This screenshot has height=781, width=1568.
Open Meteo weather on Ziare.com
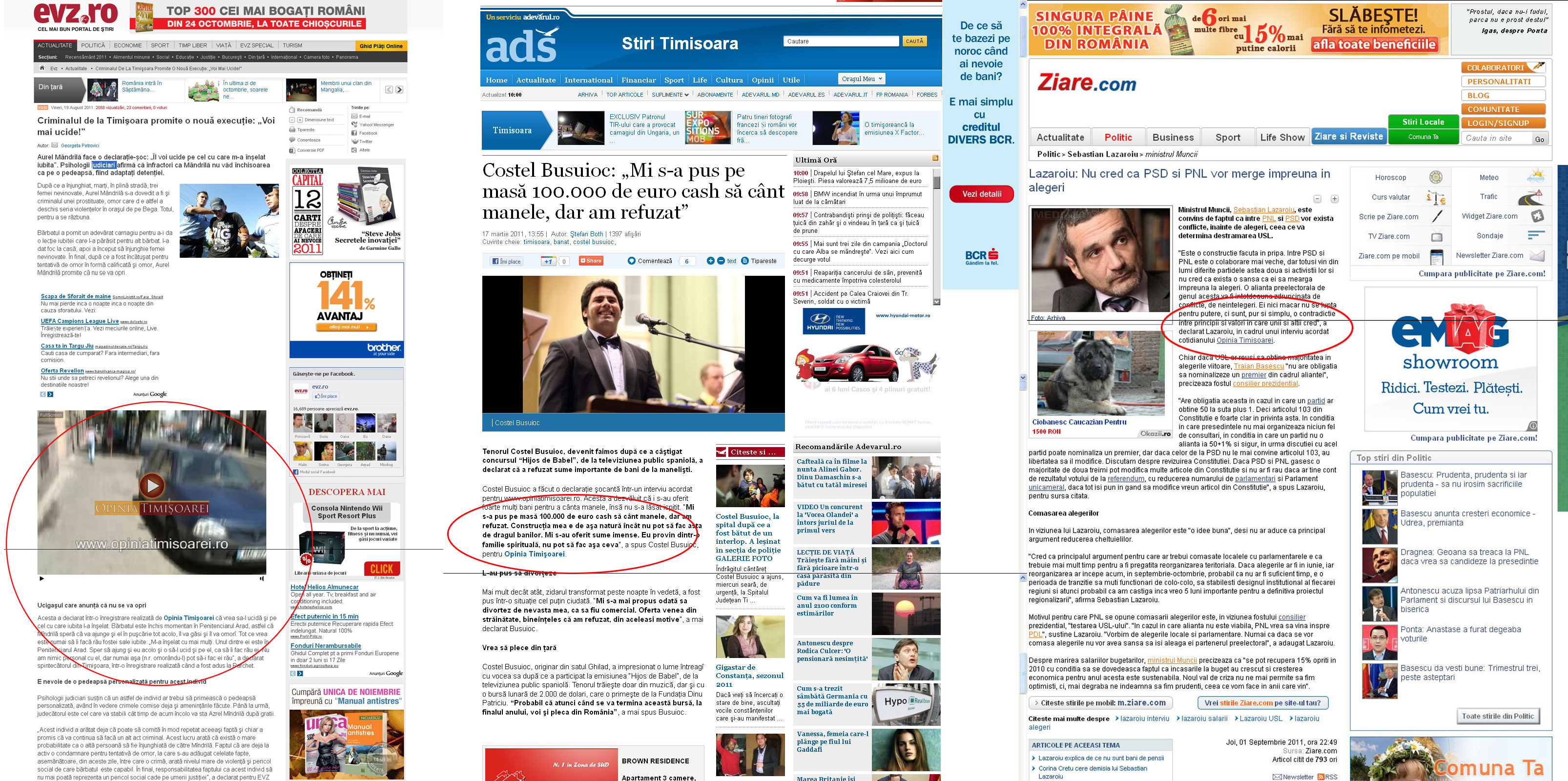point(1489,178)
